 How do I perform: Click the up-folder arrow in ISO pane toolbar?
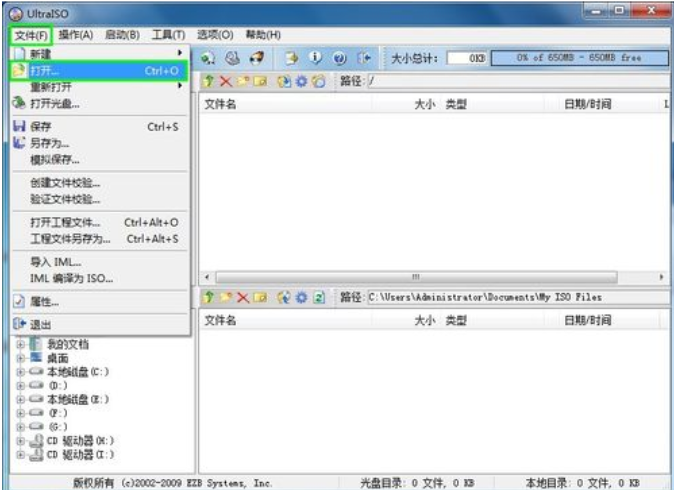point(209,81)
